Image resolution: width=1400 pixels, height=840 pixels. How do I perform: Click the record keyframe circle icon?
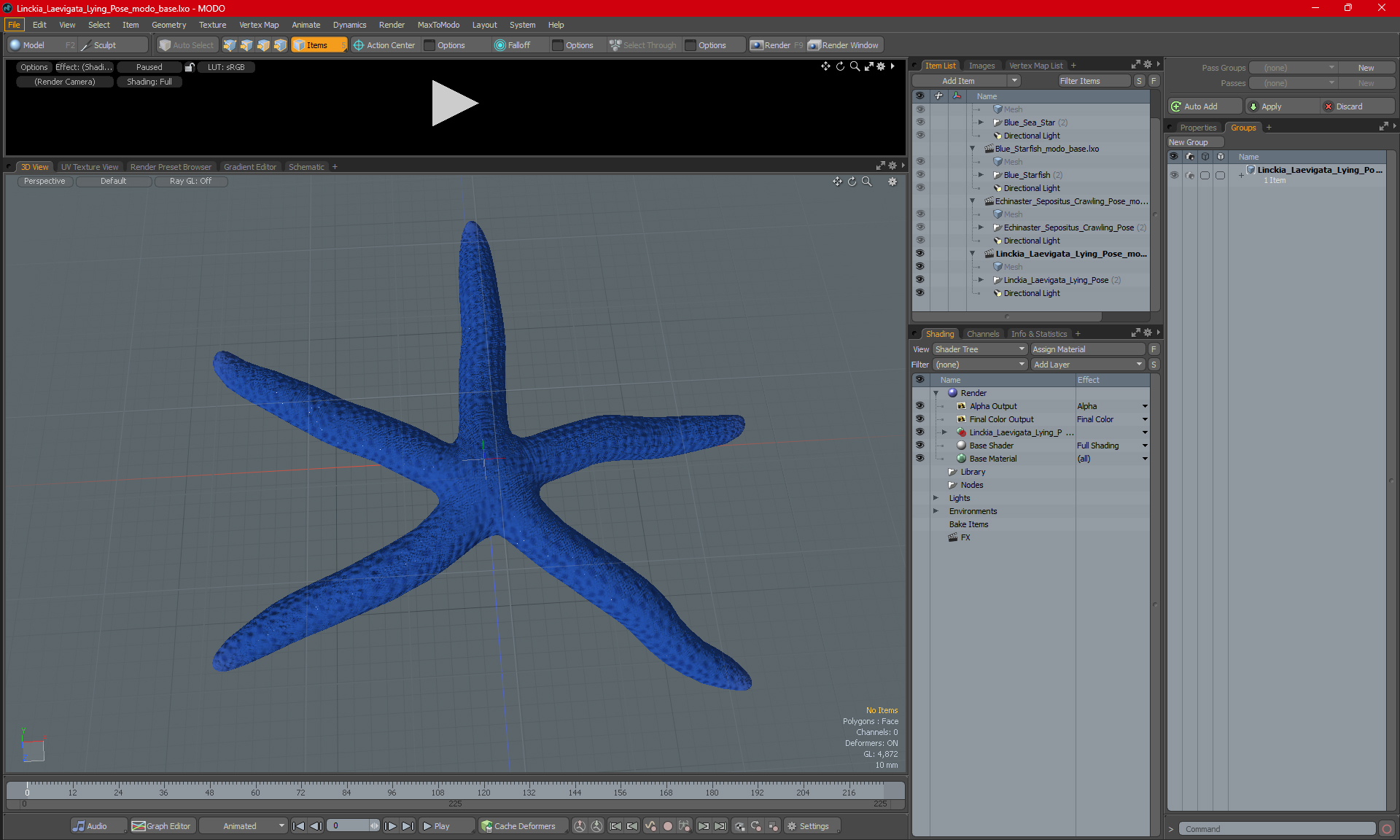pyautogui.click(x=667, y=826)
